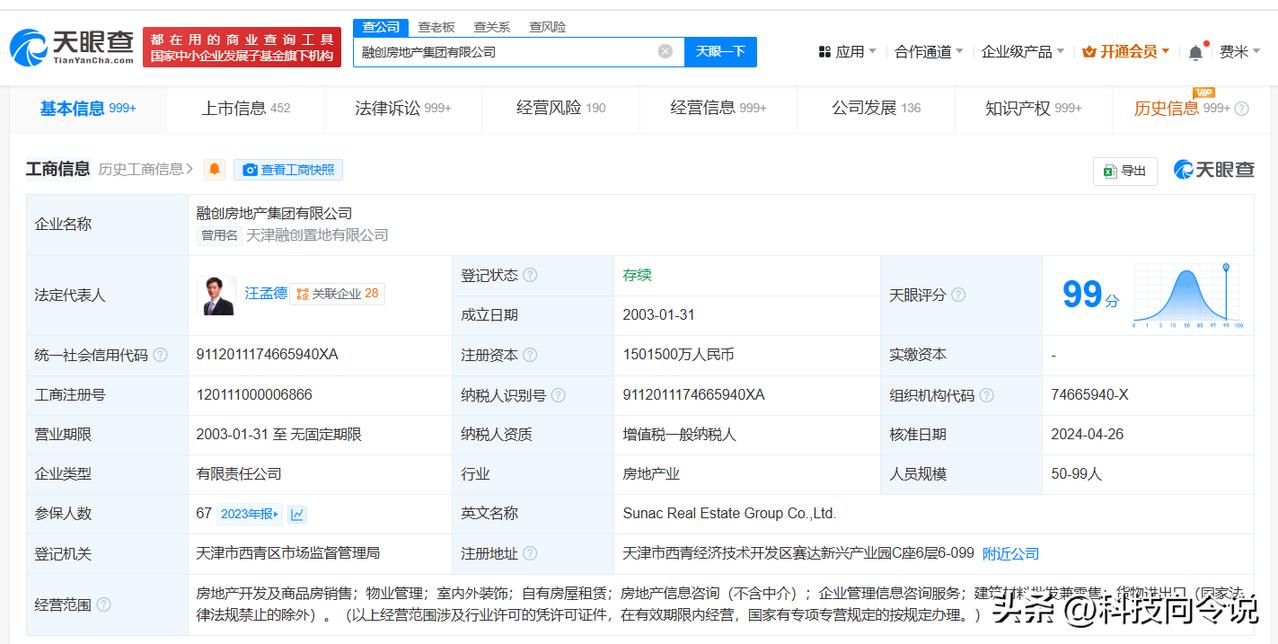
Task: Click the 天眼一下 search button
Action: (720, 52)
